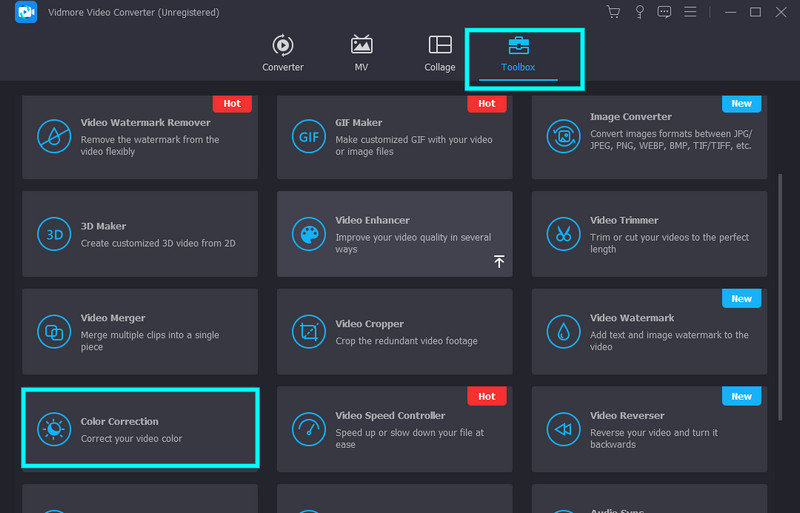Select the Toolbox tab
This screenshot has width=800, height=513.
tap(518, 54)
